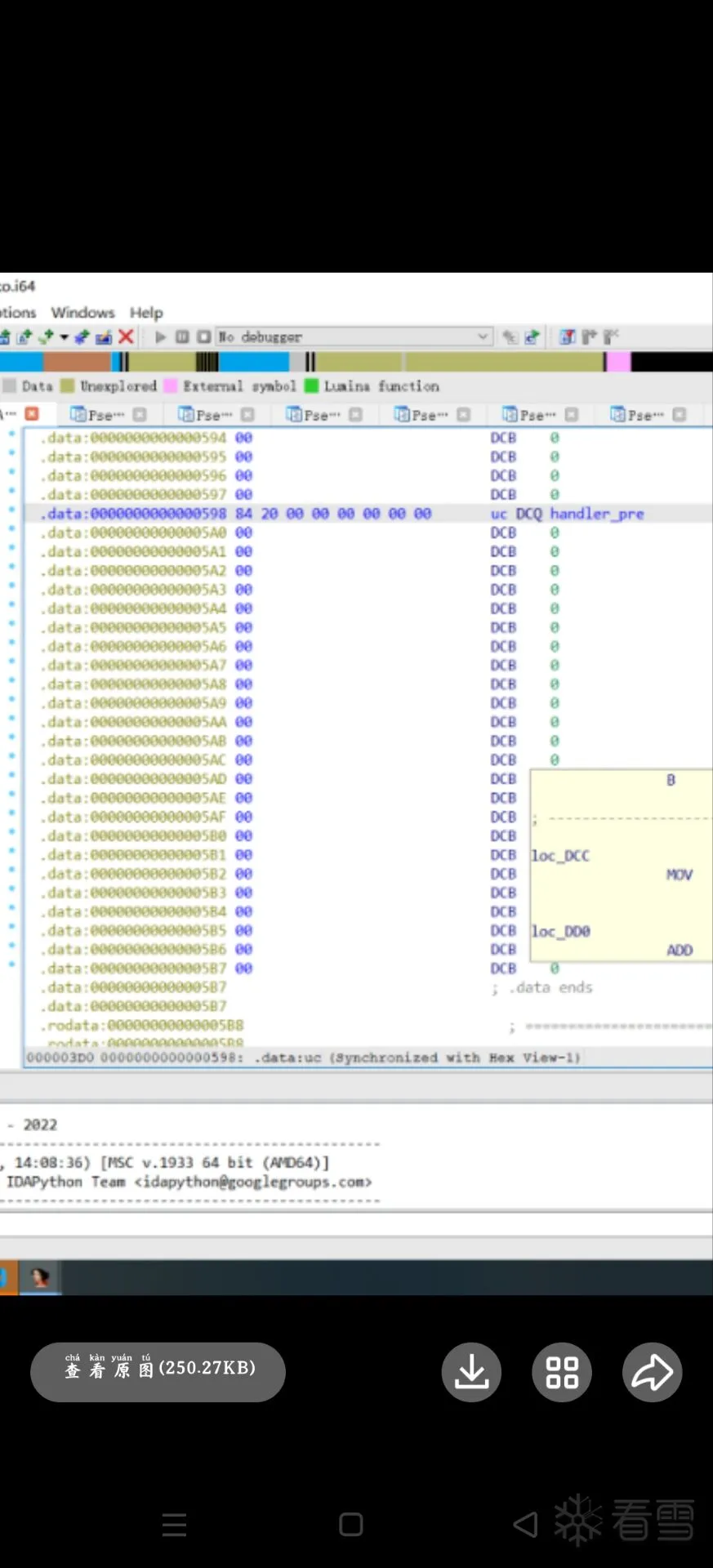Image resolution: width=713 pixels, height=1568 pixels.
Task: Click the portrait icon in Windows taskbar
Action: [x=39, y=1277]
